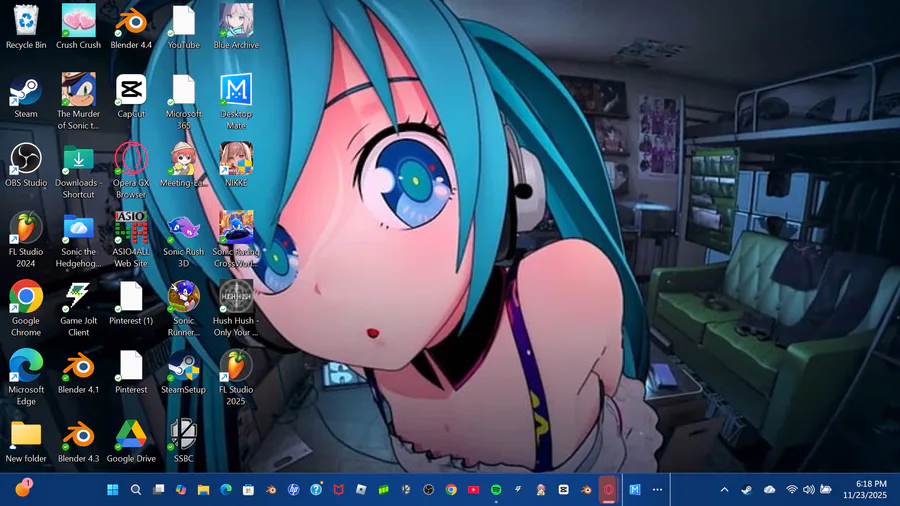Open McAfee from the taskbar

339,489
